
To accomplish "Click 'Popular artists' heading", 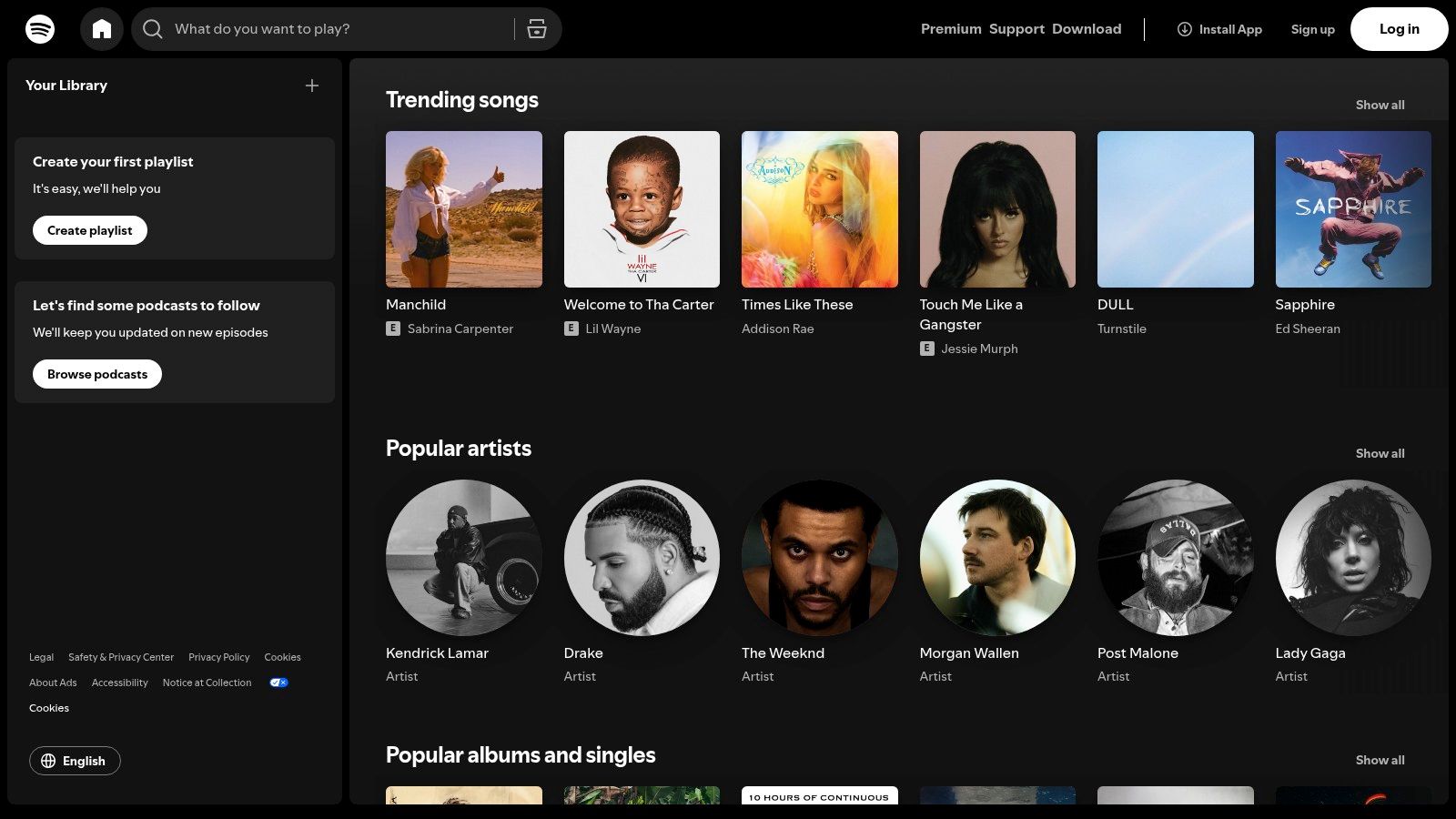I will point(459,449).
